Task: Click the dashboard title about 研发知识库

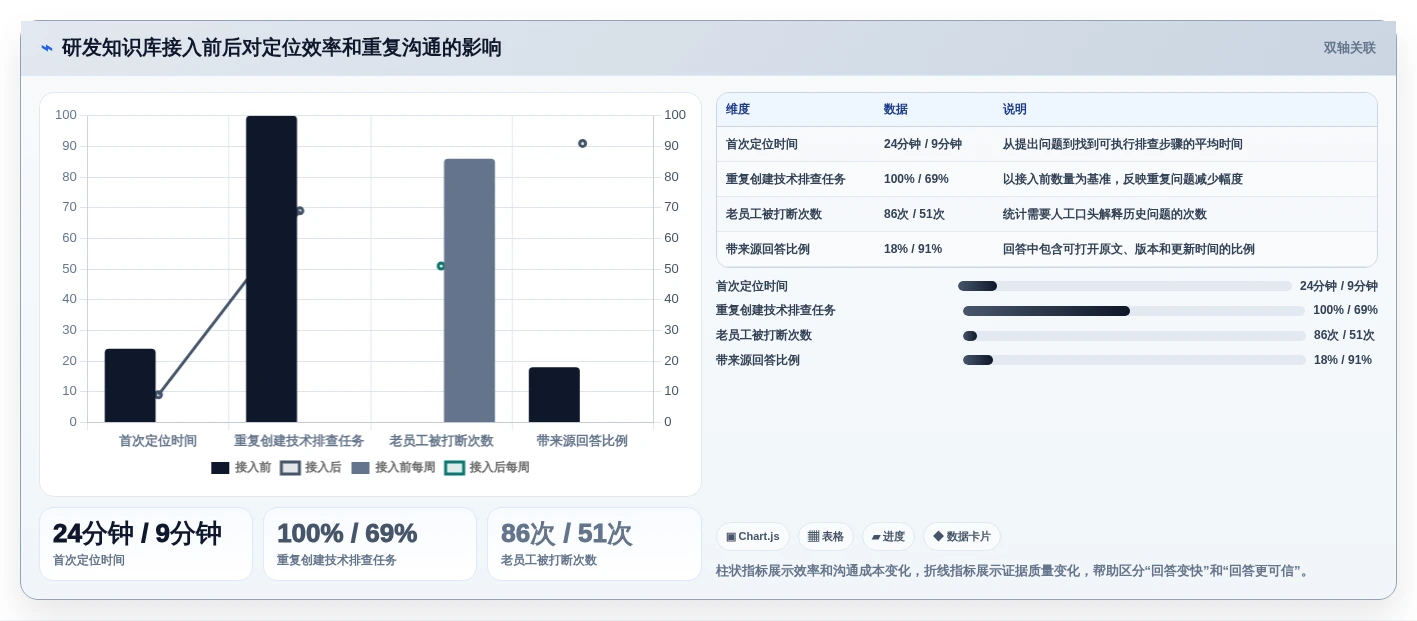Action: point(282,48)
